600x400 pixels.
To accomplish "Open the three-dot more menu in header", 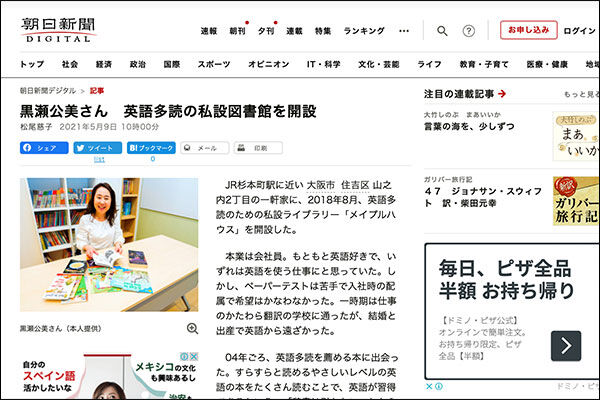I will (x=404, y=31).
